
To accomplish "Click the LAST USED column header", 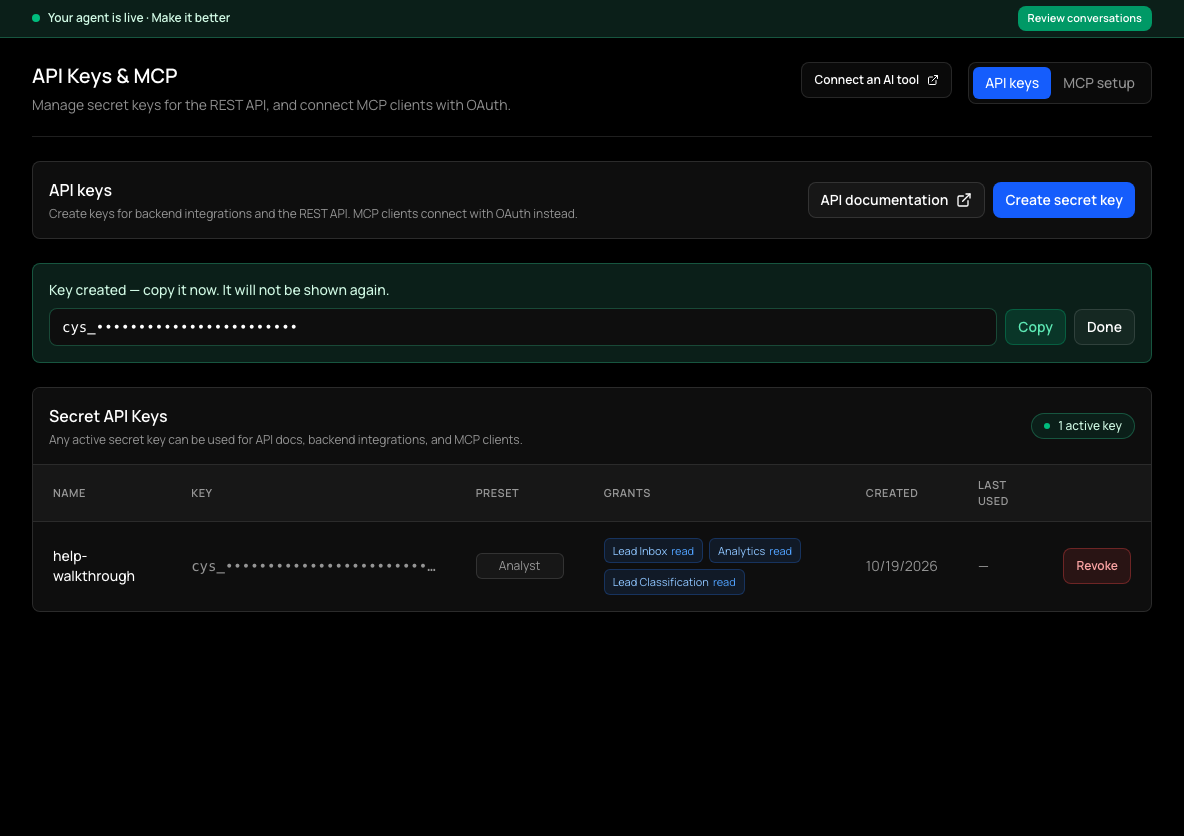I will pos(992,493).
